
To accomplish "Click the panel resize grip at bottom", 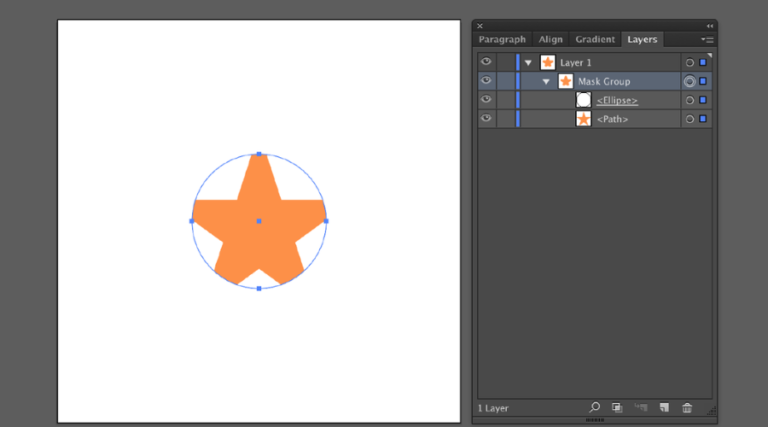I will (595, 420).
